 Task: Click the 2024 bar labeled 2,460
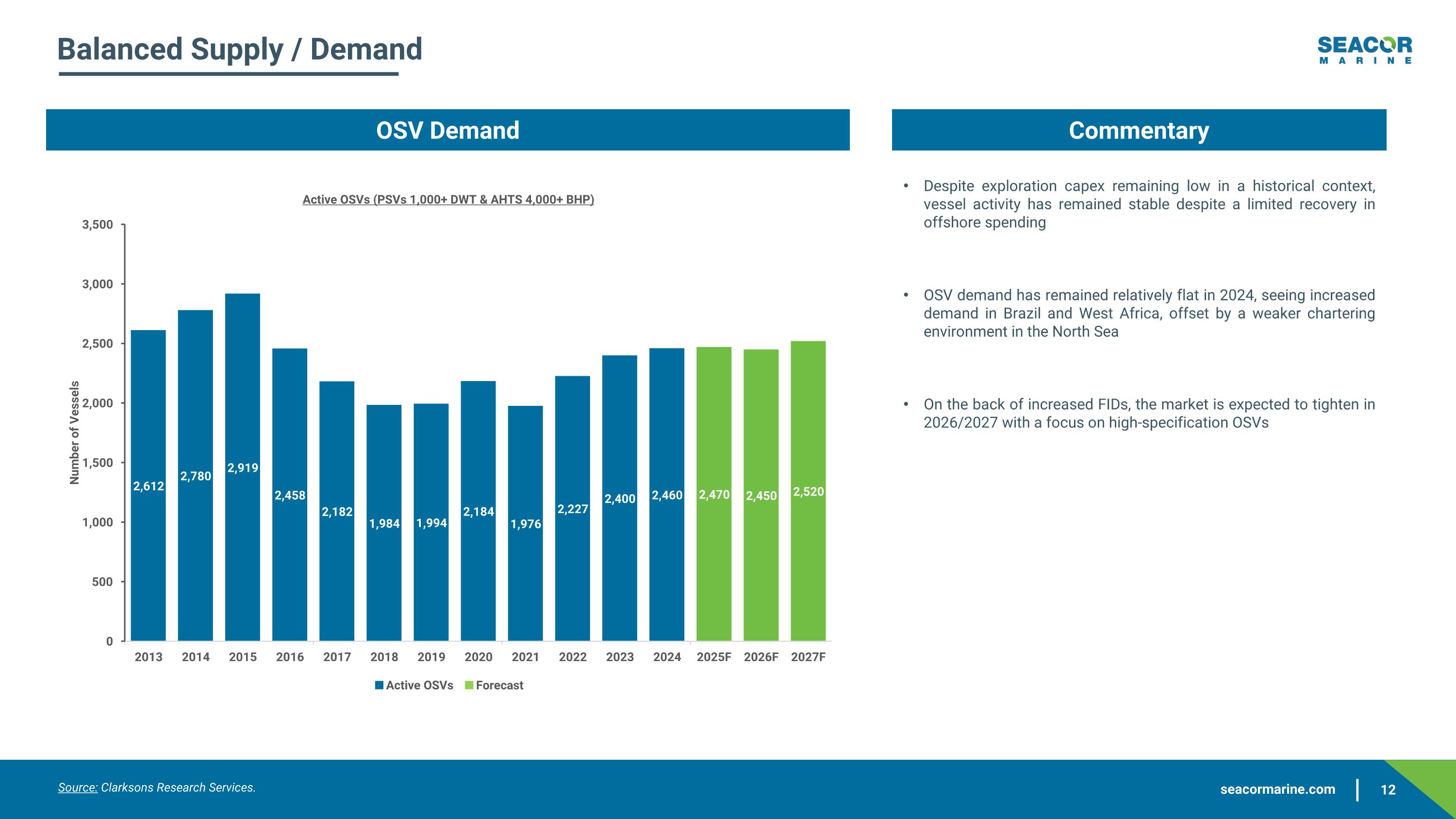pyautogui.click(x=667, y=495)
